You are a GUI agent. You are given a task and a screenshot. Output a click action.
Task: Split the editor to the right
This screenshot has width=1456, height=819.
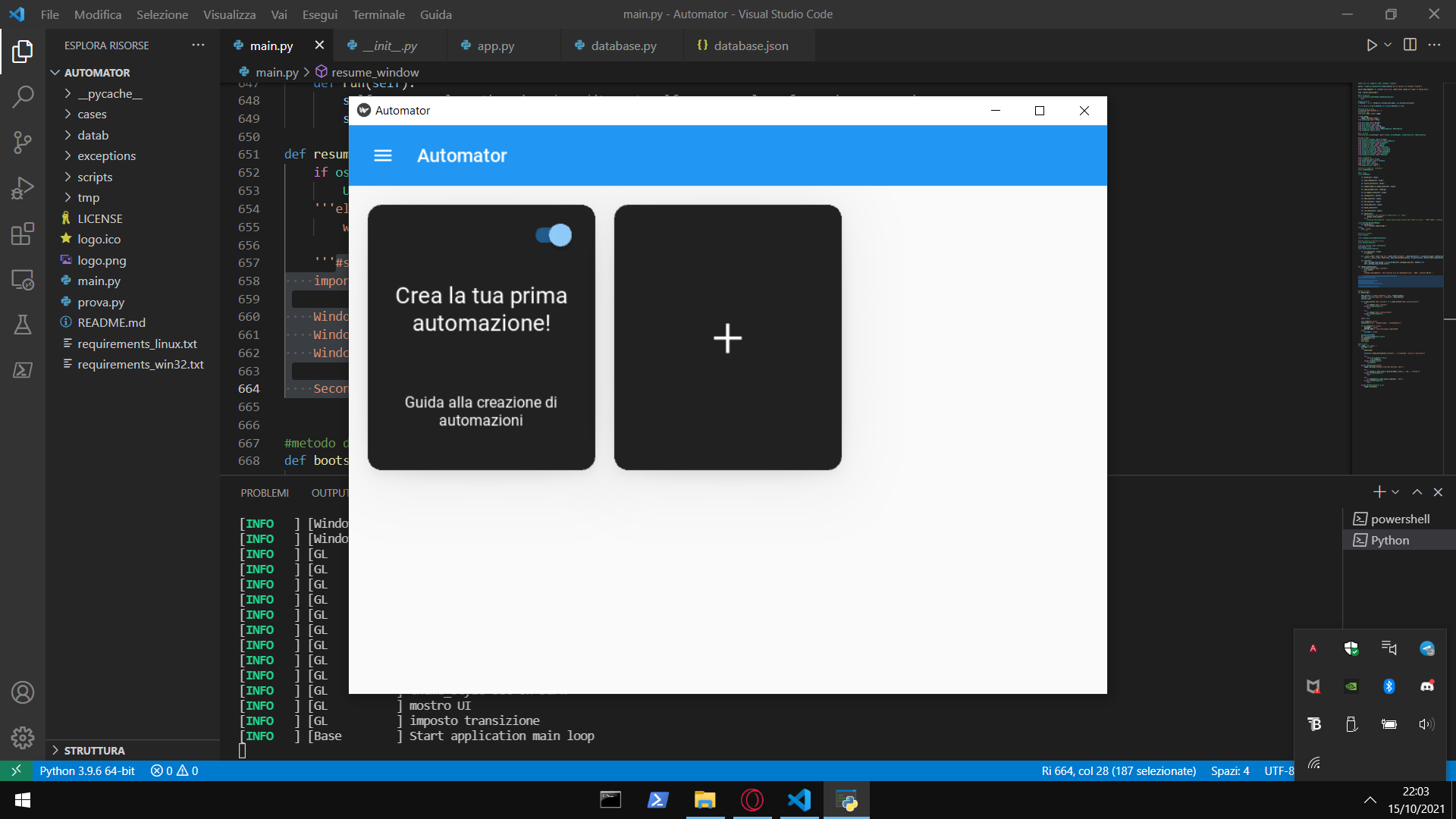1410,45
